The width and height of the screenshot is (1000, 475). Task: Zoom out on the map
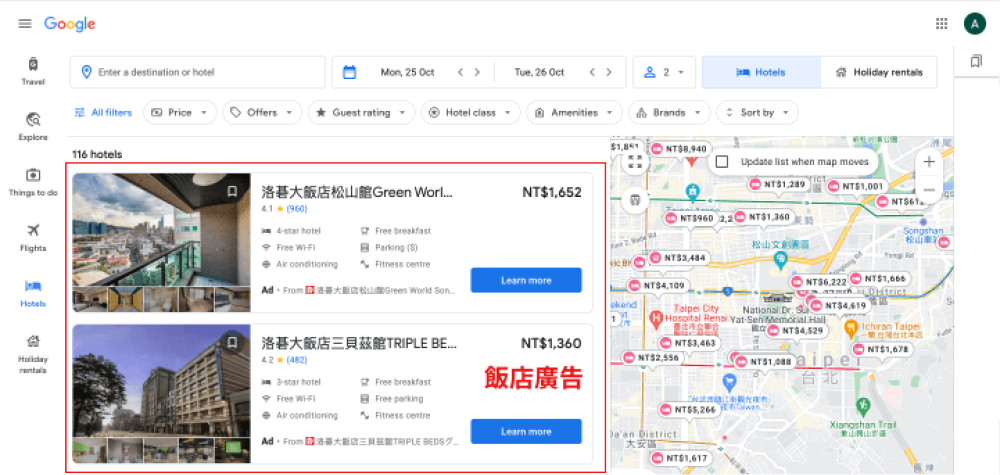coord(929,190)
